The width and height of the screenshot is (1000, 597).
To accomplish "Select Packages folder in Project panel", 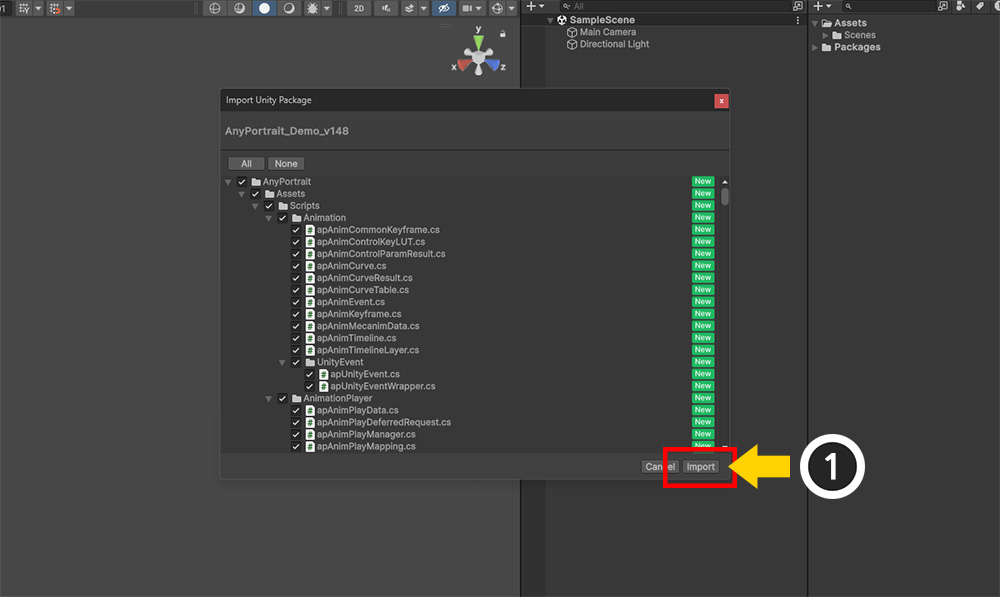I will coord(857,47).
